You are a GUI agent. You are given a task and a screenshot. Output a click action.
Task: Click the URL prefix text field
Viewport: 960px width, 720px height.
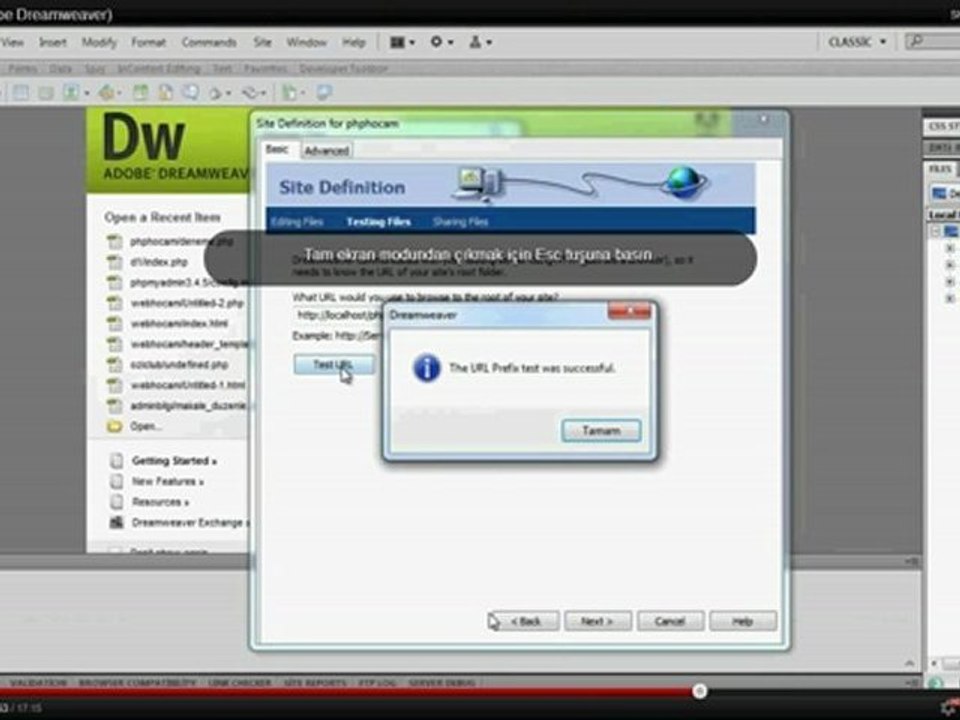click(339, 315)
